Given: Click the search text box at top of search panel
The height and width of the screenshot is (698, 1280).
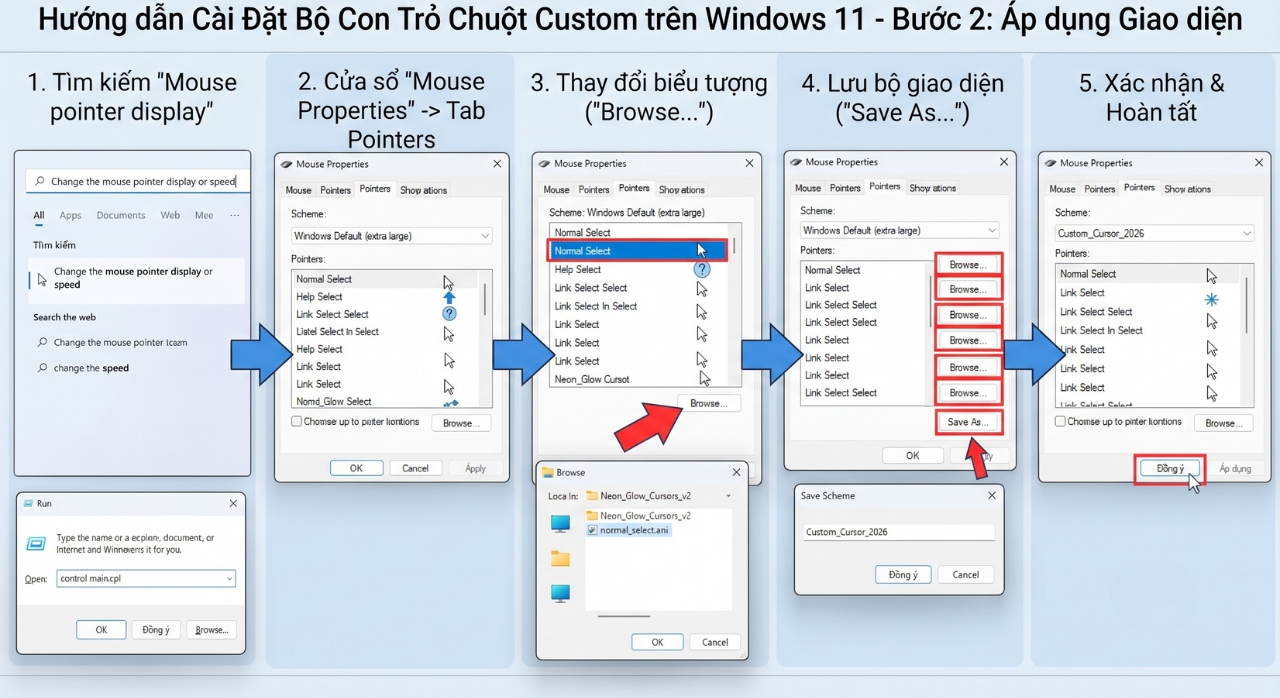Looking at the screenshot, I should coord(137,182).
